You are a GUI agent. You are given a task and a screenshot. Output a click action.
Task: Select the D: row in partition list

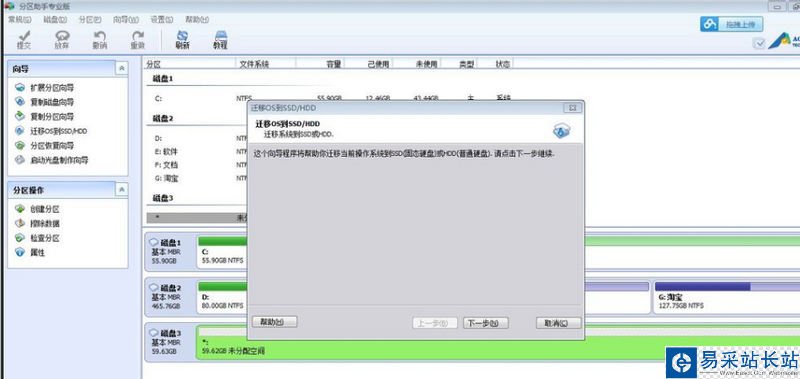point(197,138)
